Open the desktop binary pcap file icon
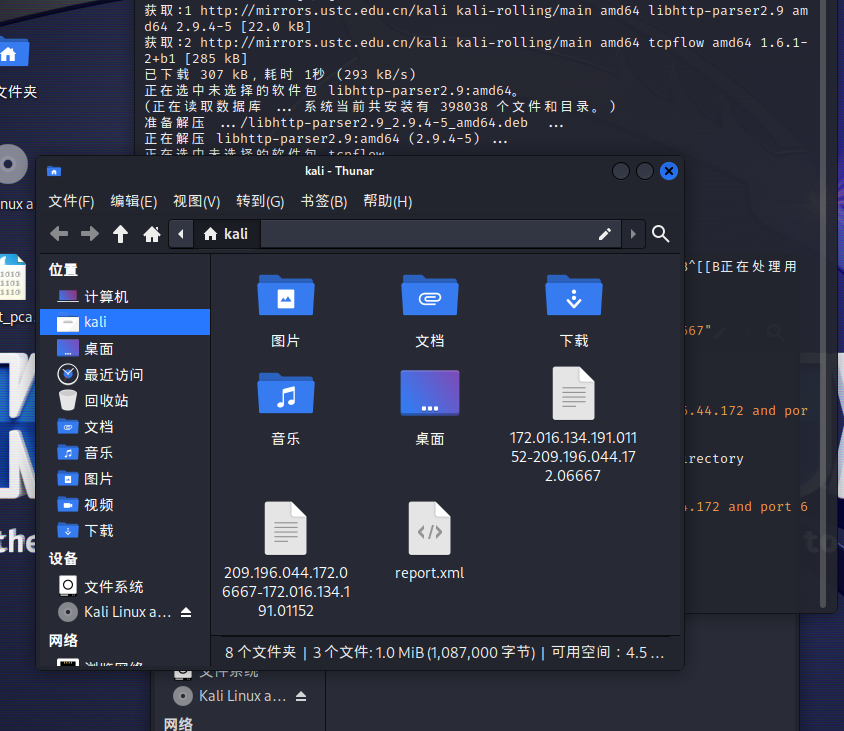The width and height of the screenshot is (844, 731). (13, 277)
